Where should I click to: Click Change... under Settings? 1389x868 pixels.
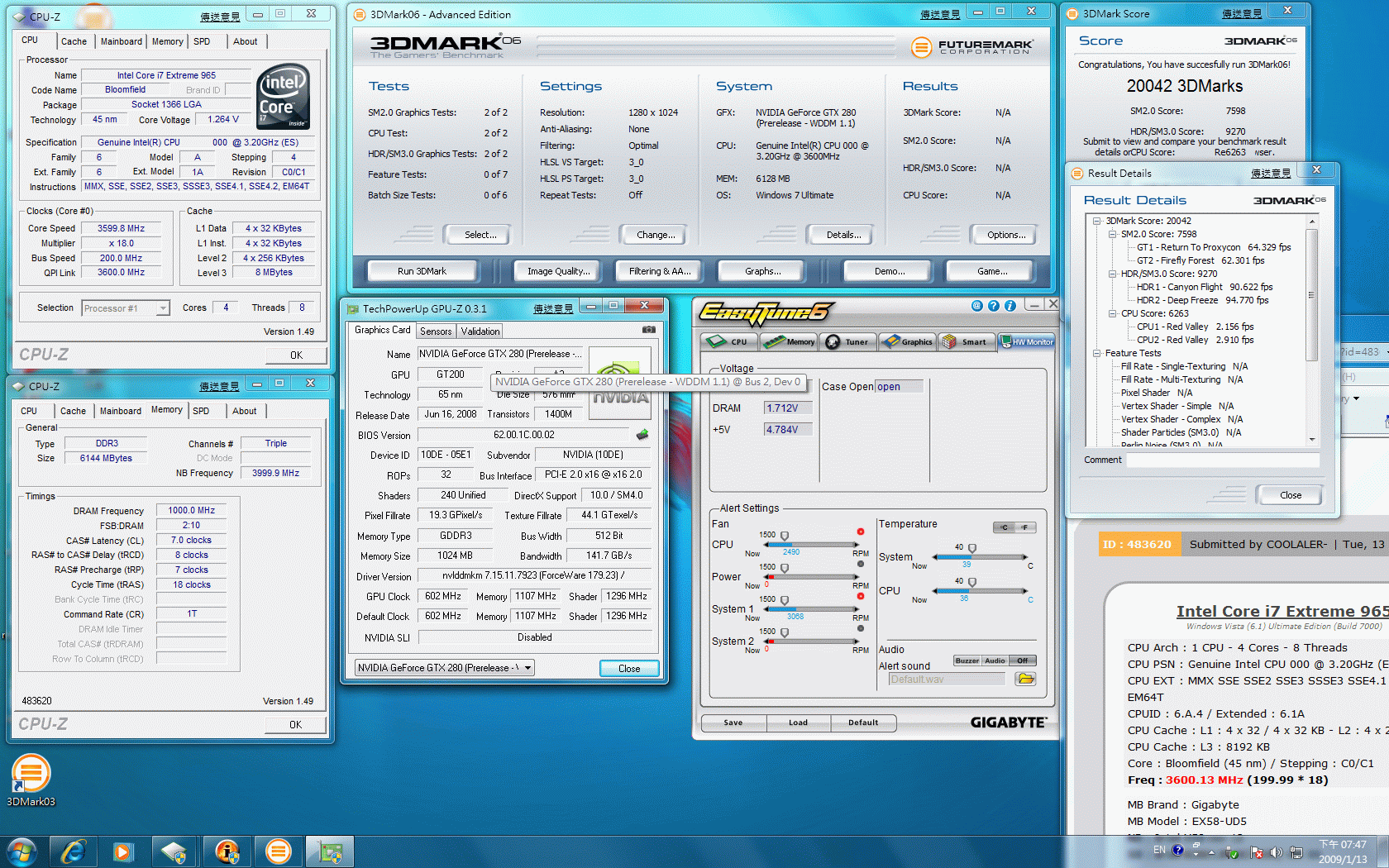click(656, 235)
